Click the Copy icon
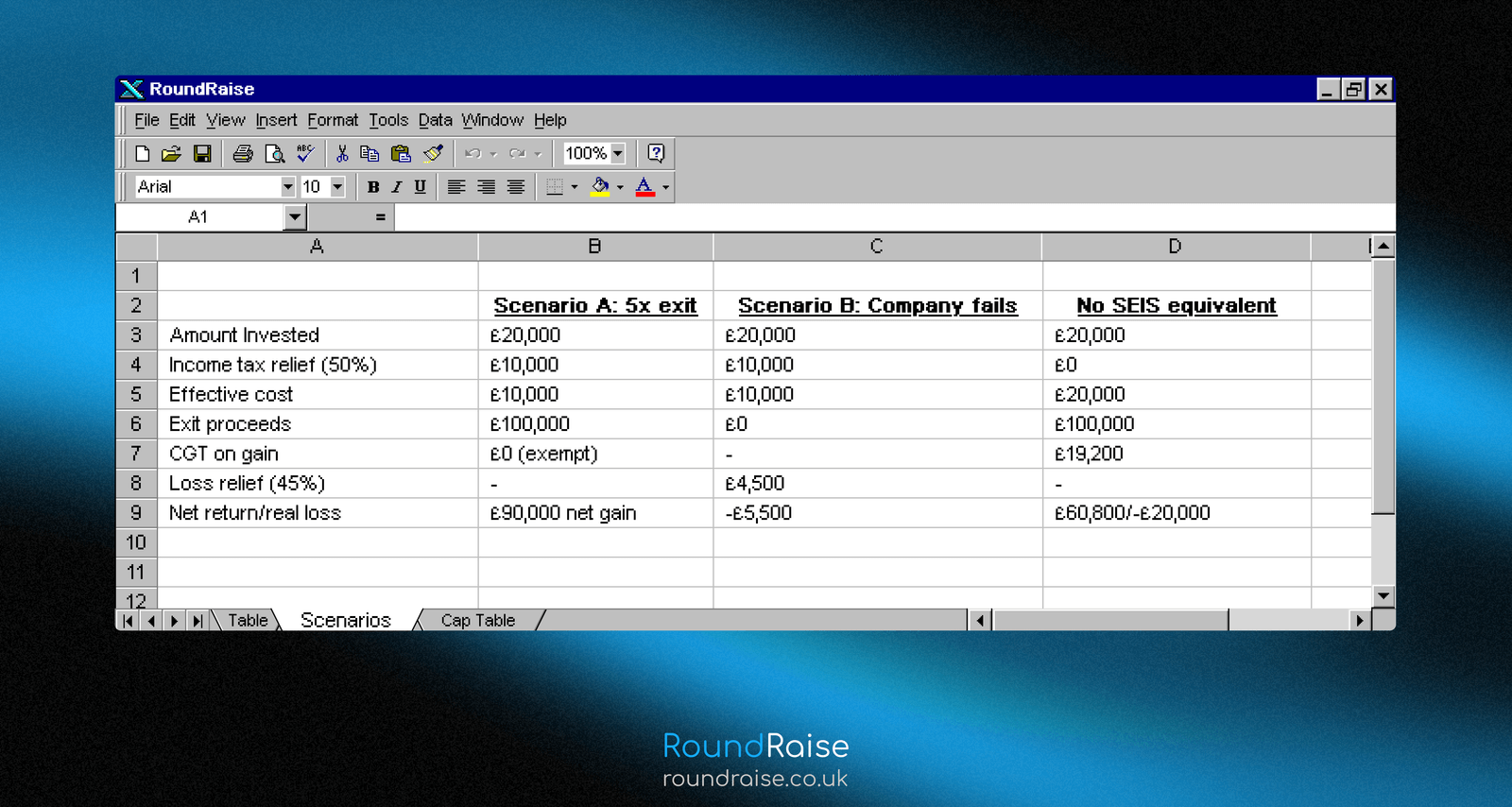 [x=369, y=153]
